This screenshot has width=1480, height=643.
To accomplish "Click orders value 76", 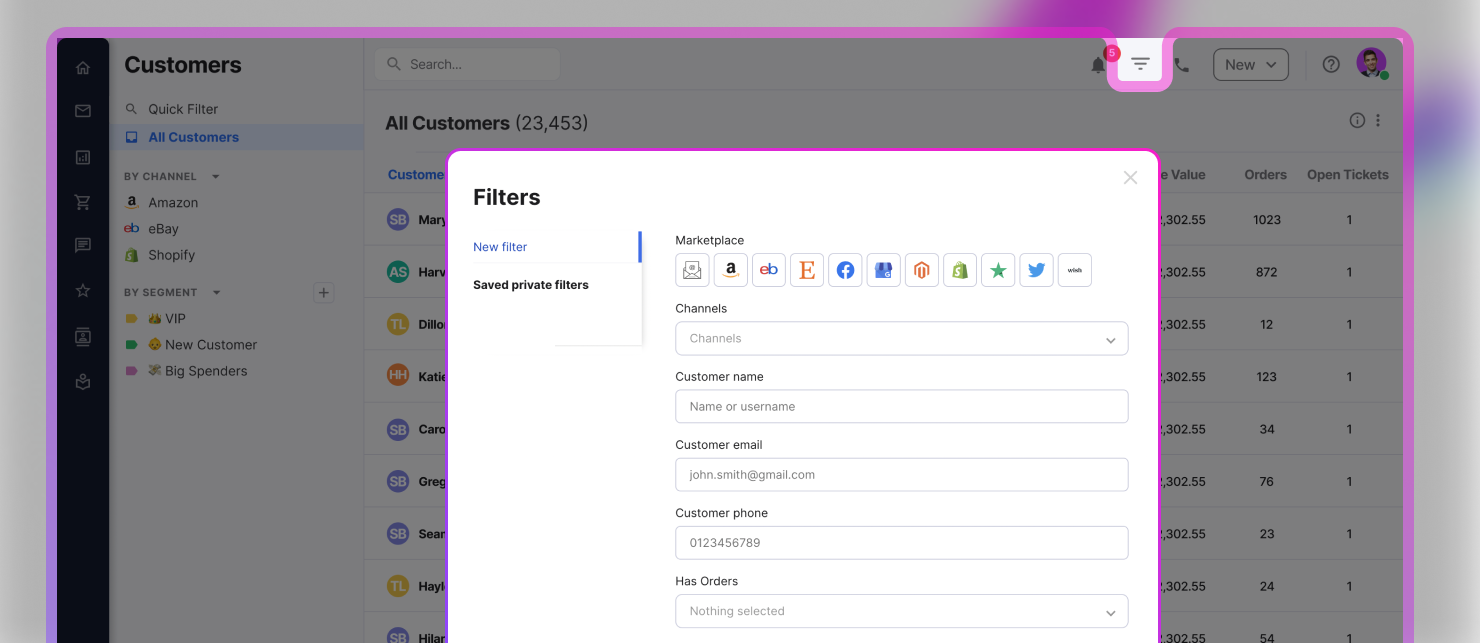I will click(1267, 482).
